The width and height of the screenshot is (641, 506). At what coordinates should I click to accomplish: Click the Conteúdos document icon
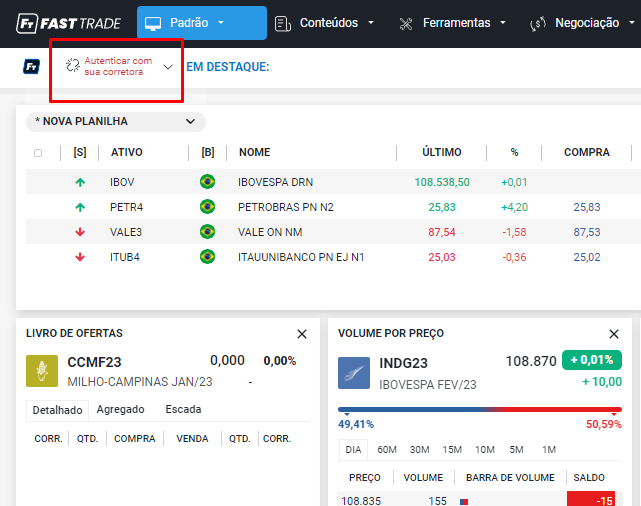point(282,23)
